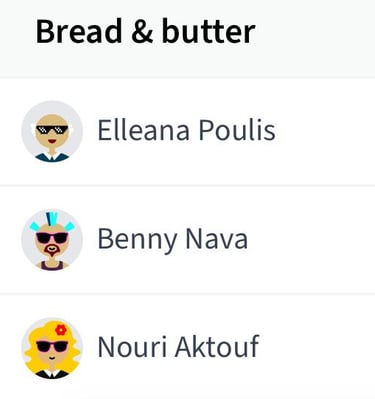375x399 pixels.
Task: Open the Benny Nava name link
Action: (173, 239)
